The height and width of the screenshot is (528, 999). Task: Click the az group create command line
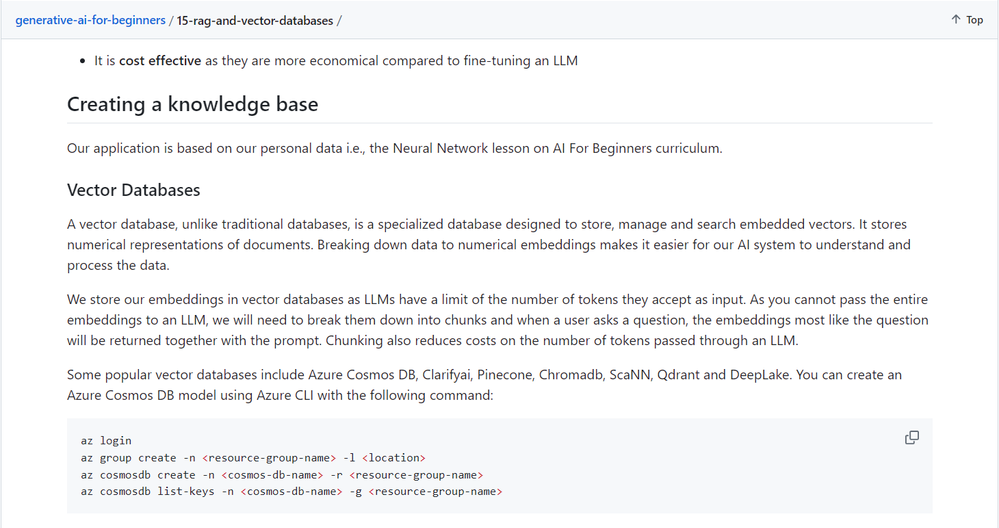coord(253,458)
